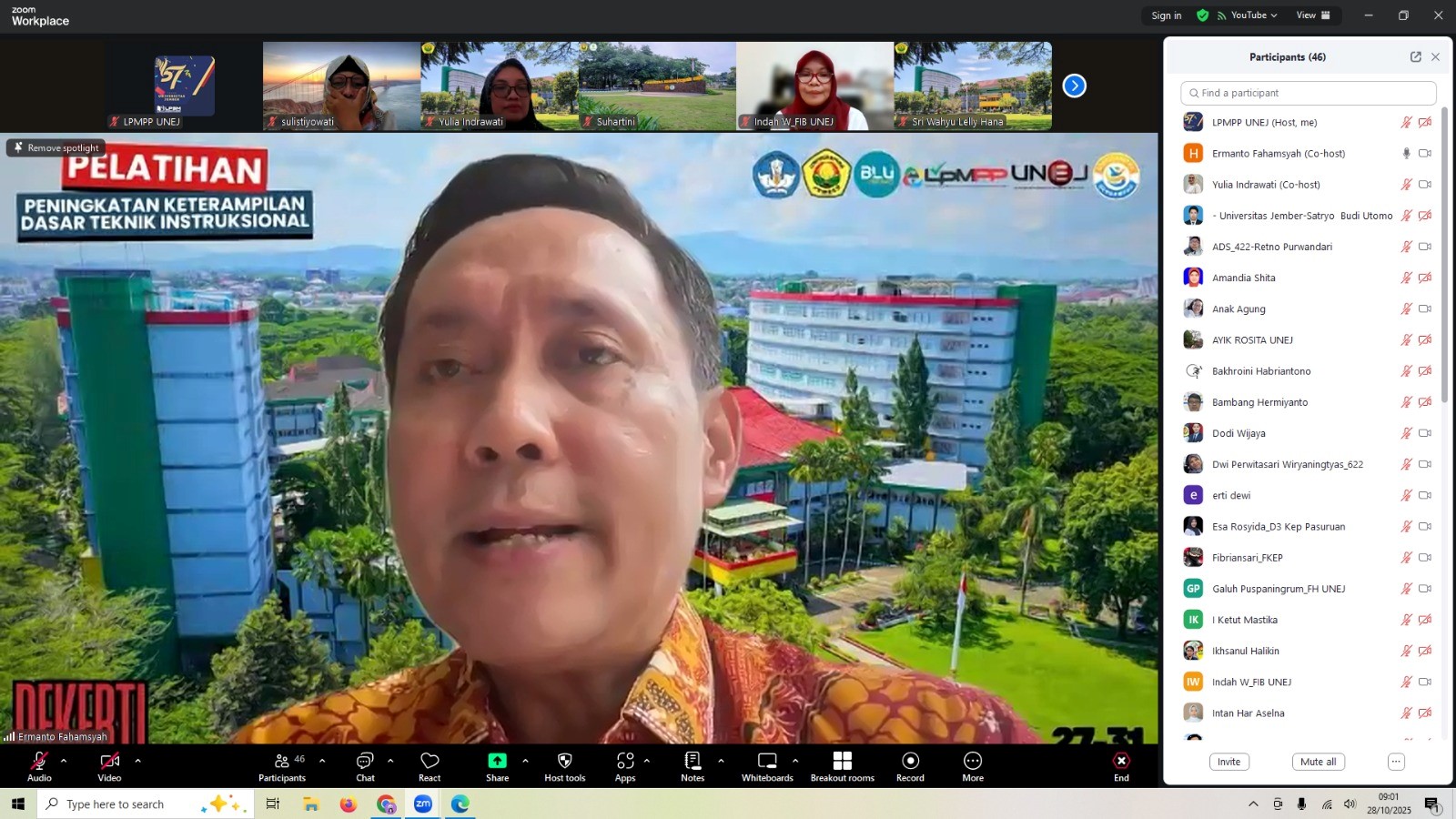Open the React emoji menu

tap(430, 765)
